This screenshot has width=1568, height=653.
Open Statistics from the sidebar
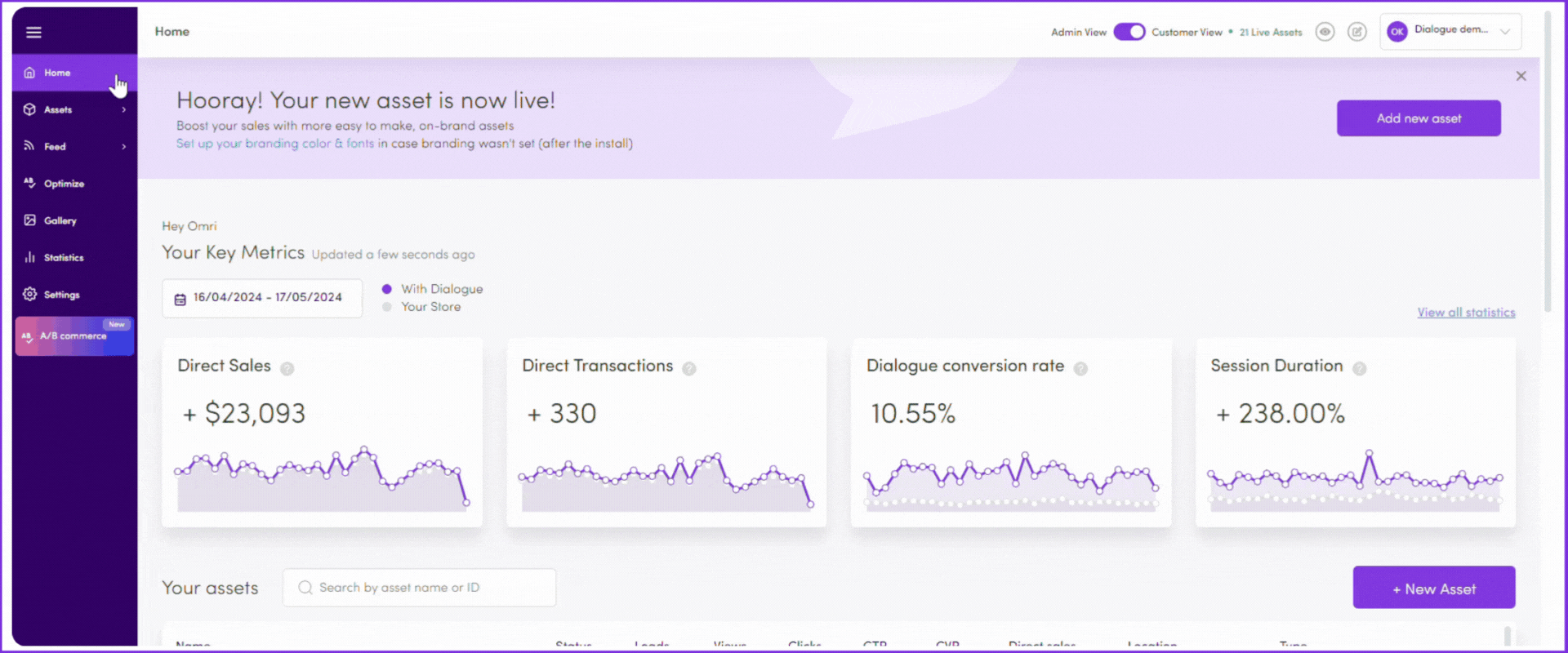click(x=64, y=258)
